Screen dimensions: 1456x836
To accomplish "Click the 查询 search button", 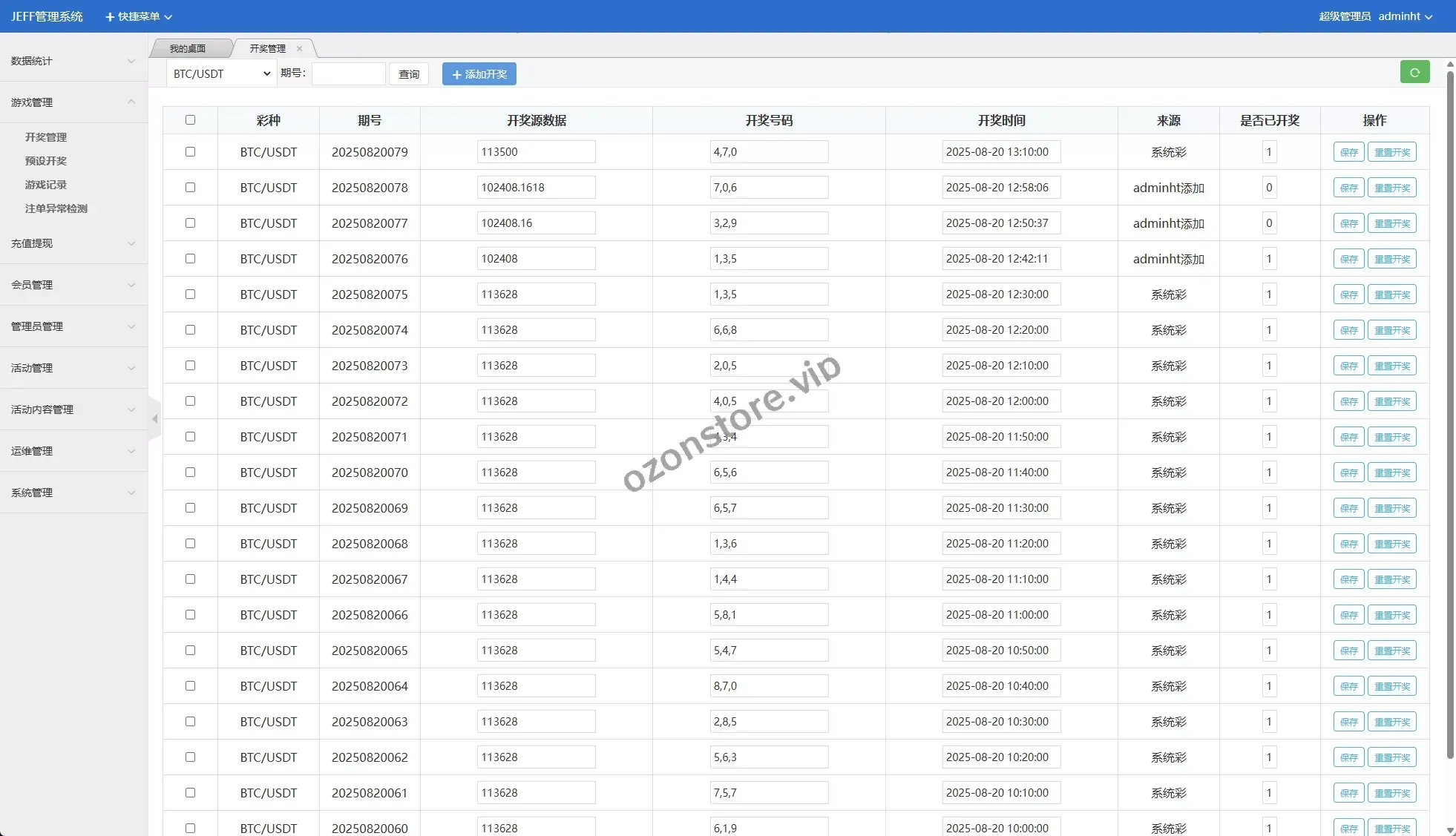I will 409,74.
